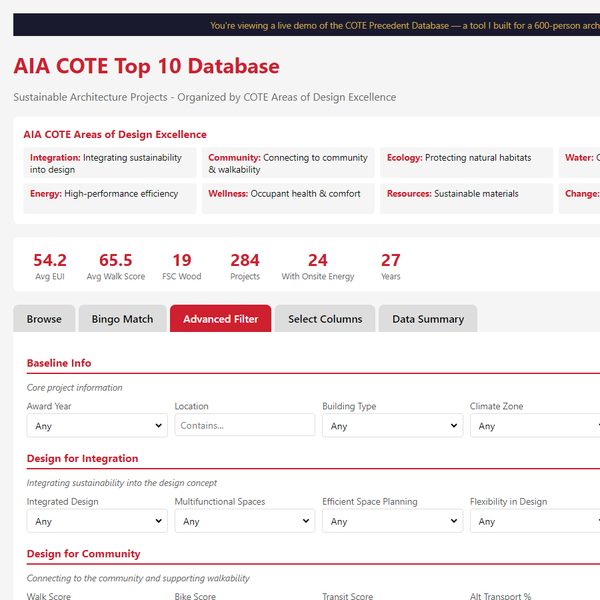Viewport: 600px width, 600px height.
Task: Open the Building Type dropdown
Action: pyautogui.click(x=393, y=426)
